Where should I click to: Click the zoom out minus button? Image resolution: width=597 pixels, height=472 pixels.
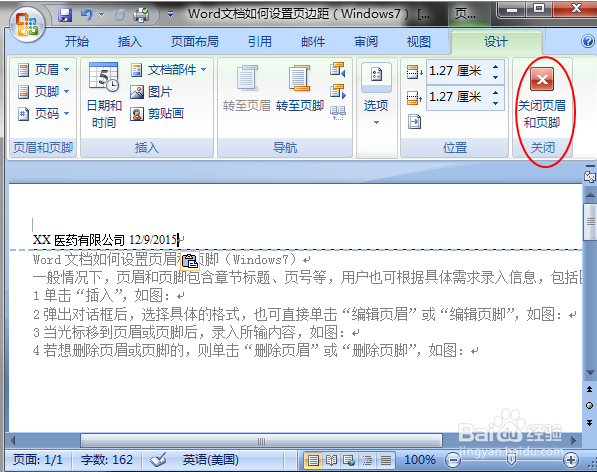[x=453, y=460]
